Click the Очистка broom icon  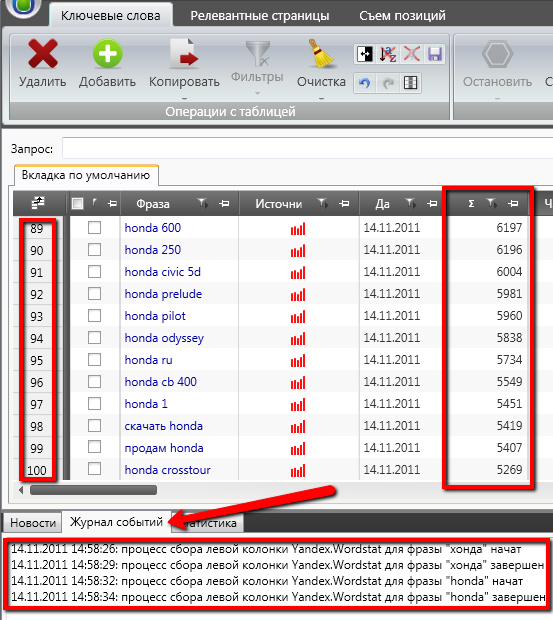coord(321,53)
